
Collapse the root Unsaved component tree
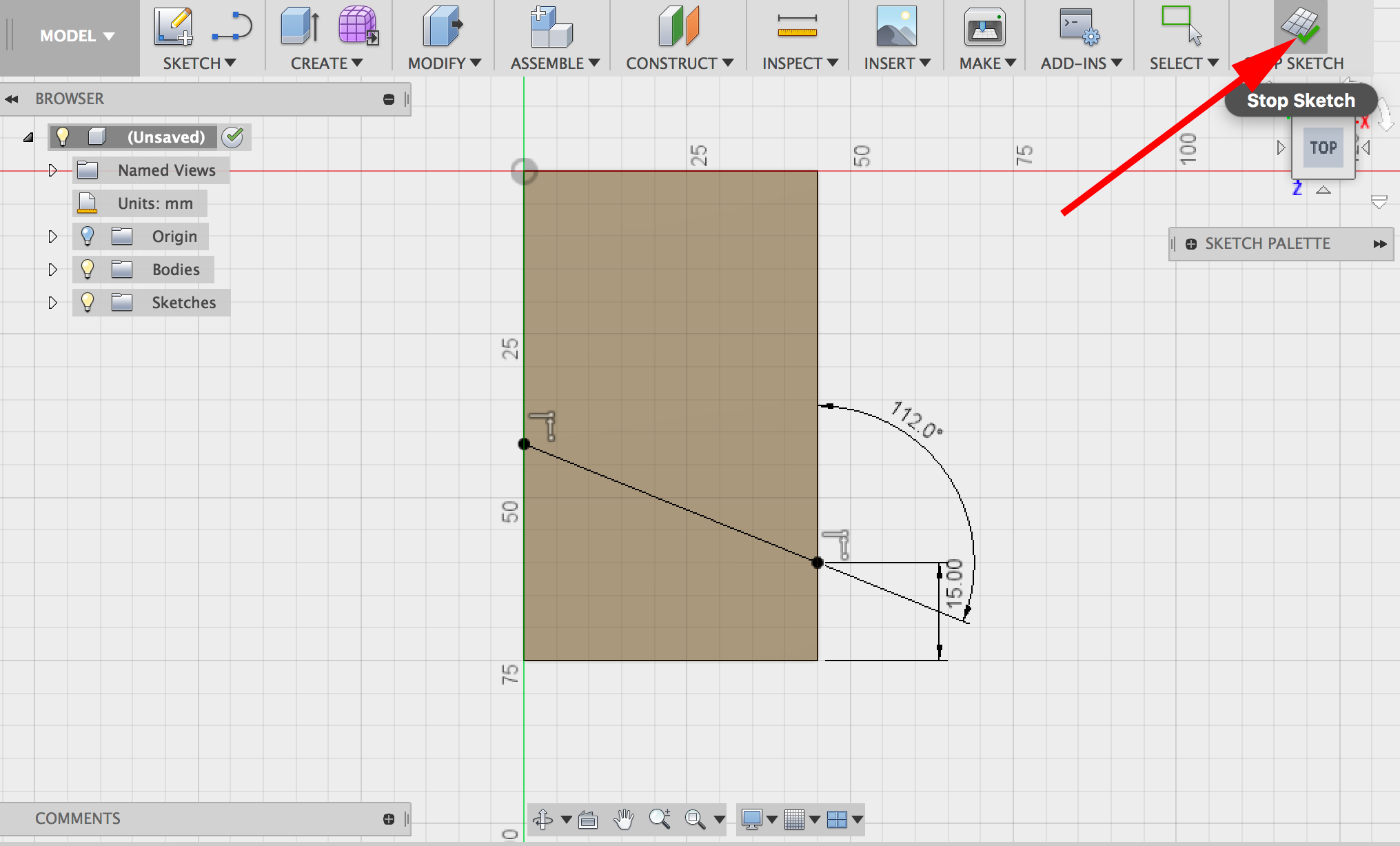[28, 137]
